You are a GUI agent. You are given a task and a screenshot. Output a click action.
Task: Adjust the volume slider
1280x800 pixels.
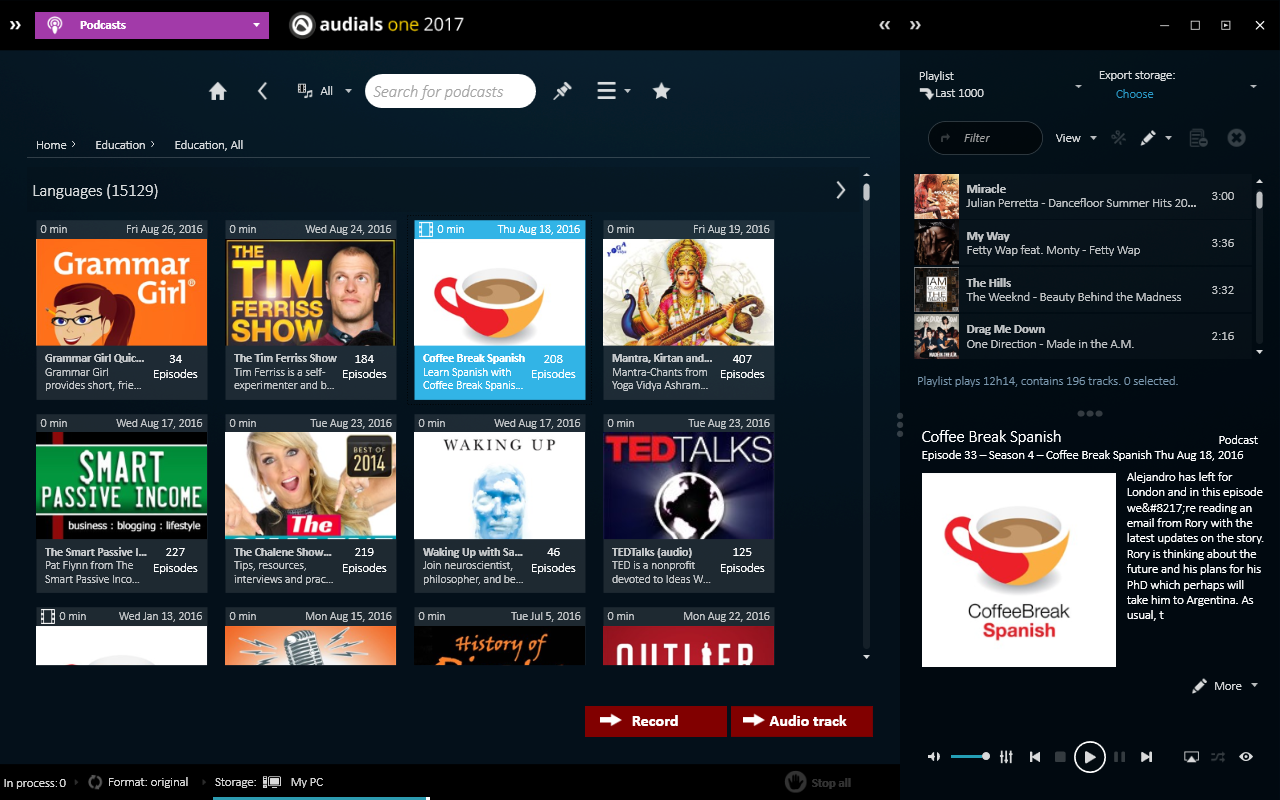tap(970, 757)
